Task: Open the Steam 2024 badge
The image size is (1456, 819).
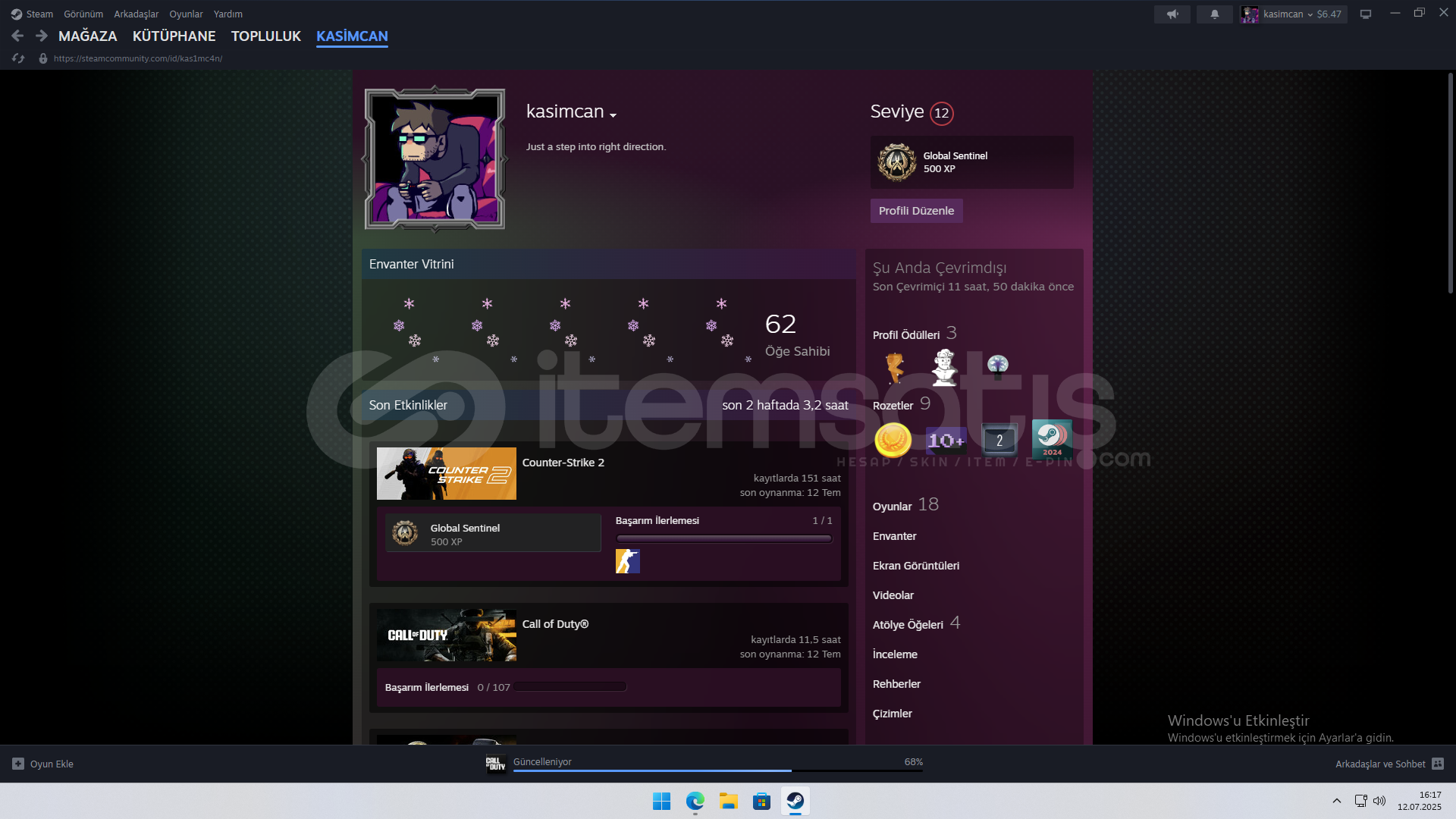Action: [x=1053, y=440]
